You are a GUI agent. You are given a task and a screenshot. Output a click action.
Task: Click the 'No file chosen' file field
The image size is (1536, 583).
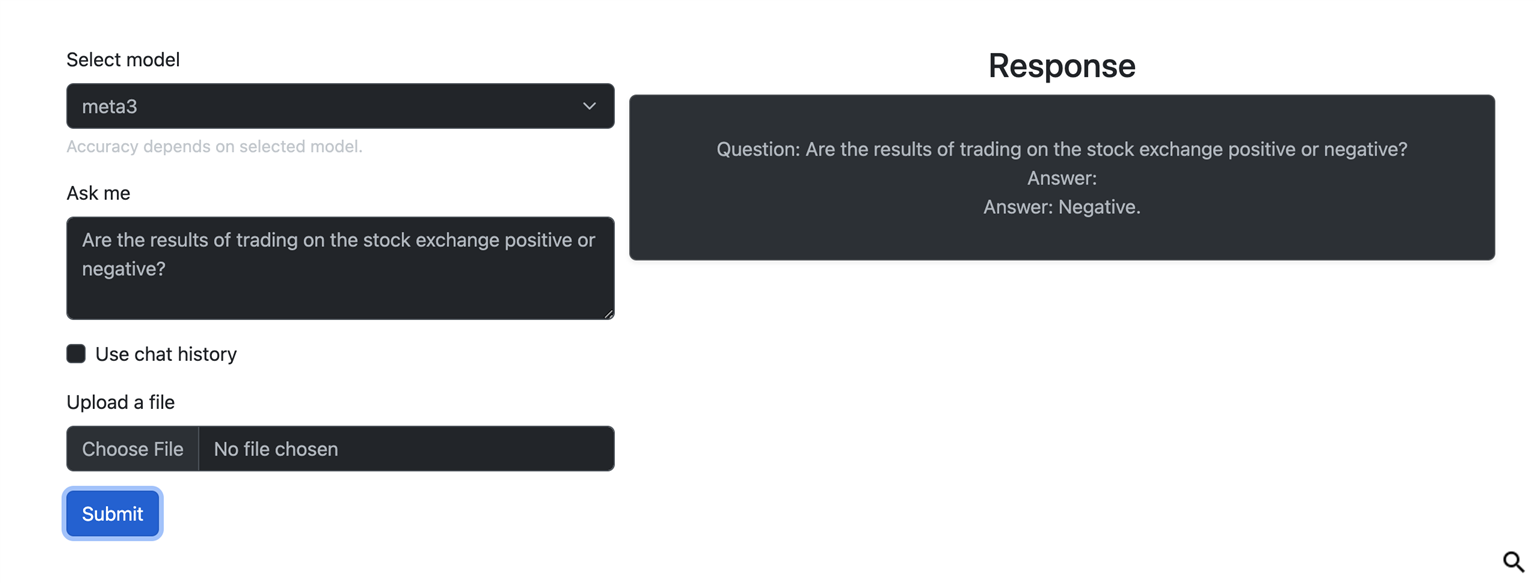click(x=406, y=449)
